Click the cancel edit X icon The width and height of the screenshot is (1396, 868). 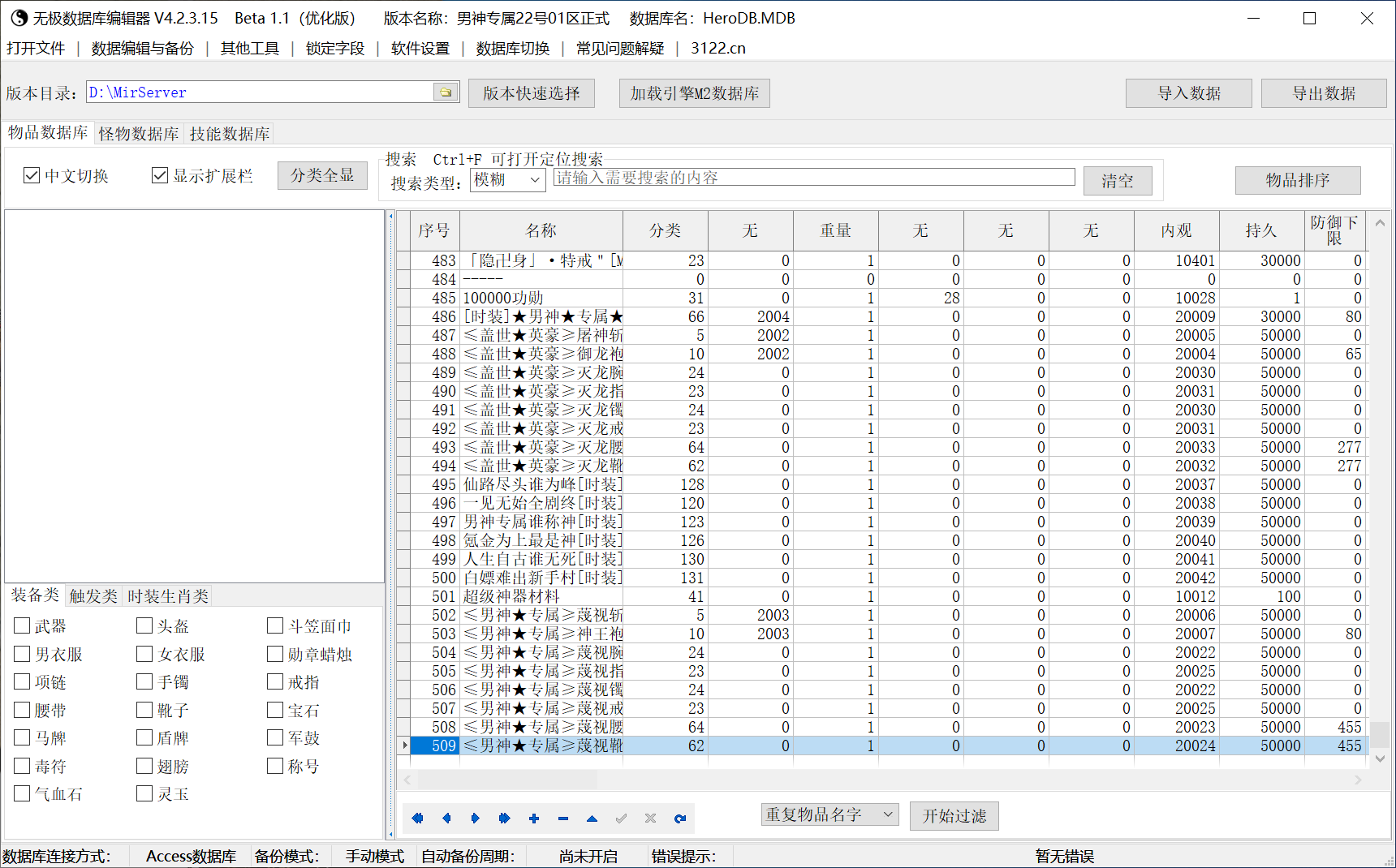pos(651,818)
